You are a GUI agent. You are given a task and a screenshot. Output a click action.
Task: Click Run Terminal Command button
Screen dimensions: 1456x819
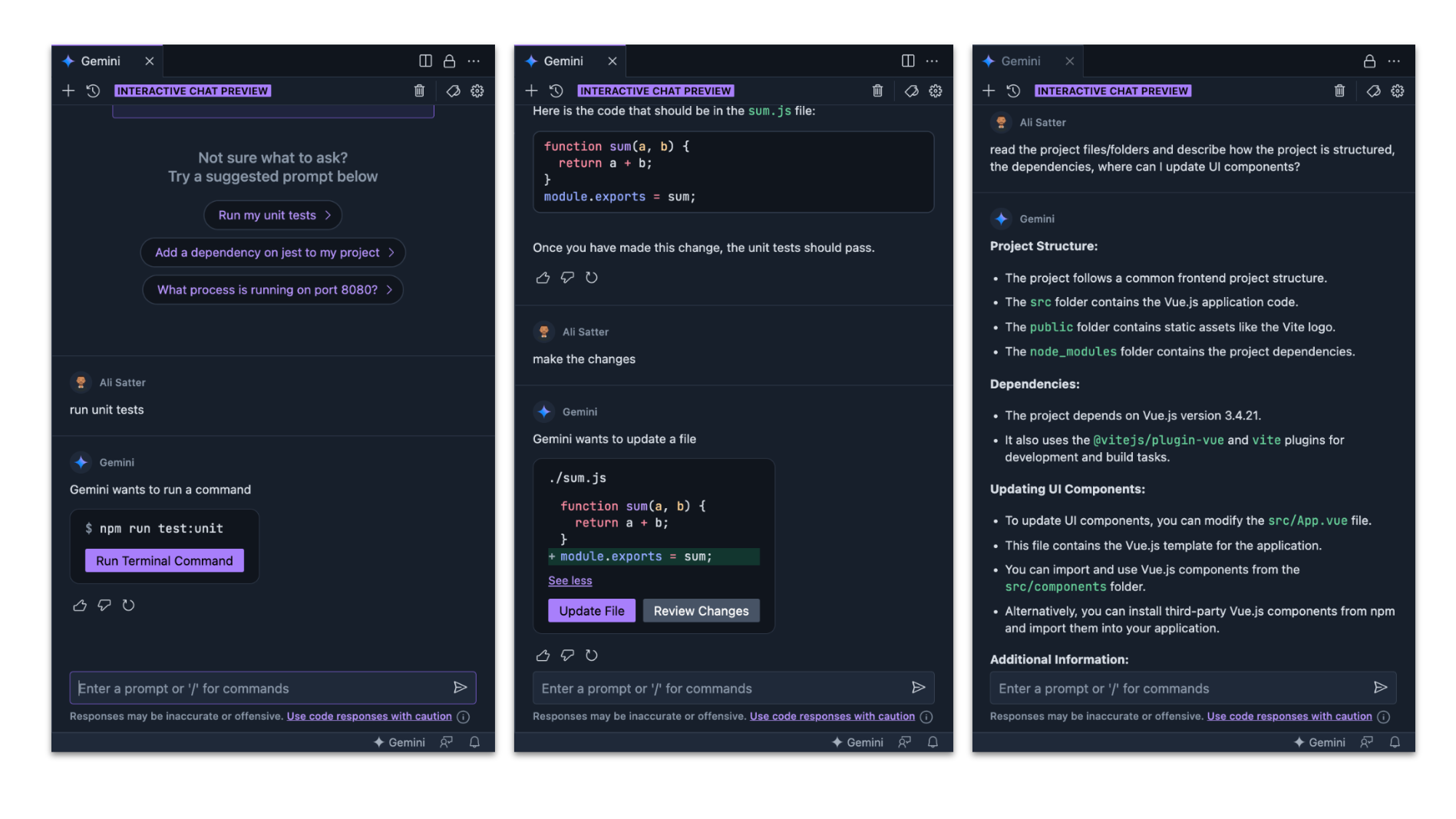[164, 560]
